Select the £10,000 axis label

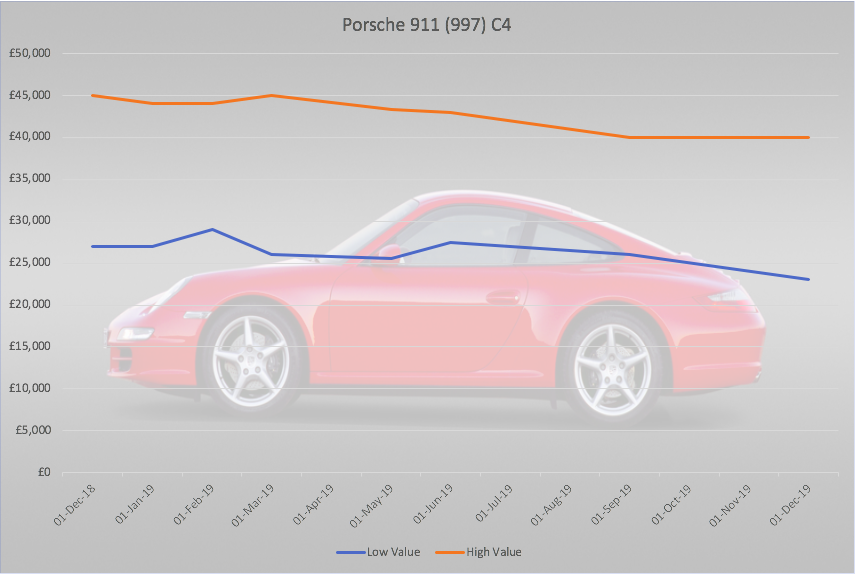[x=30, y=388]
